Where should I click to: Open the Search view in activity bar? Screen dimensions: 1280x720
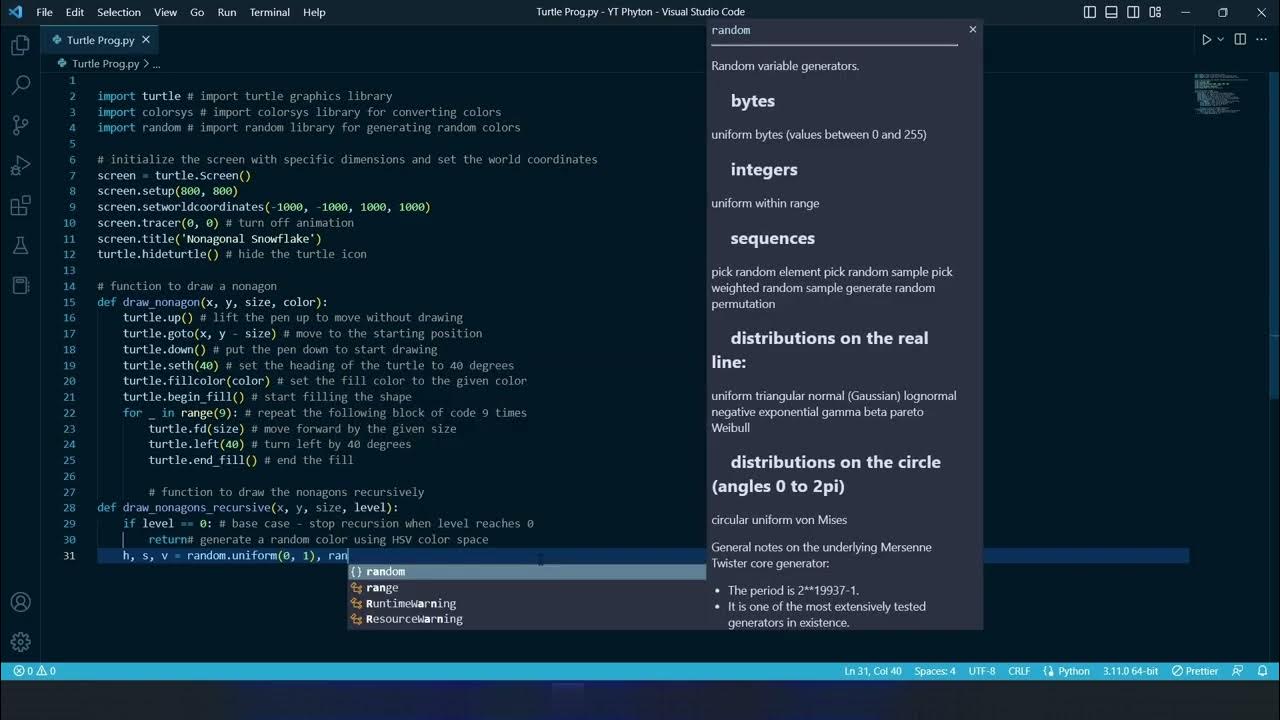point(20,85)
